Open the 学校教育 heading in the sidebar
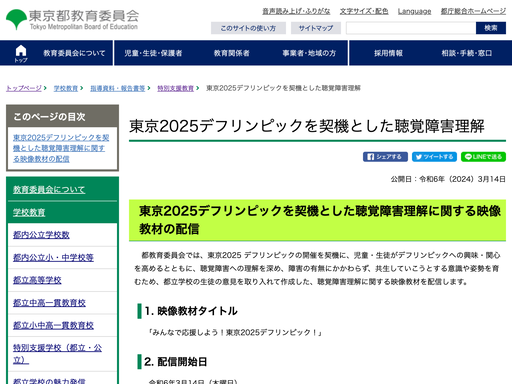 click(x=29, y=212)
